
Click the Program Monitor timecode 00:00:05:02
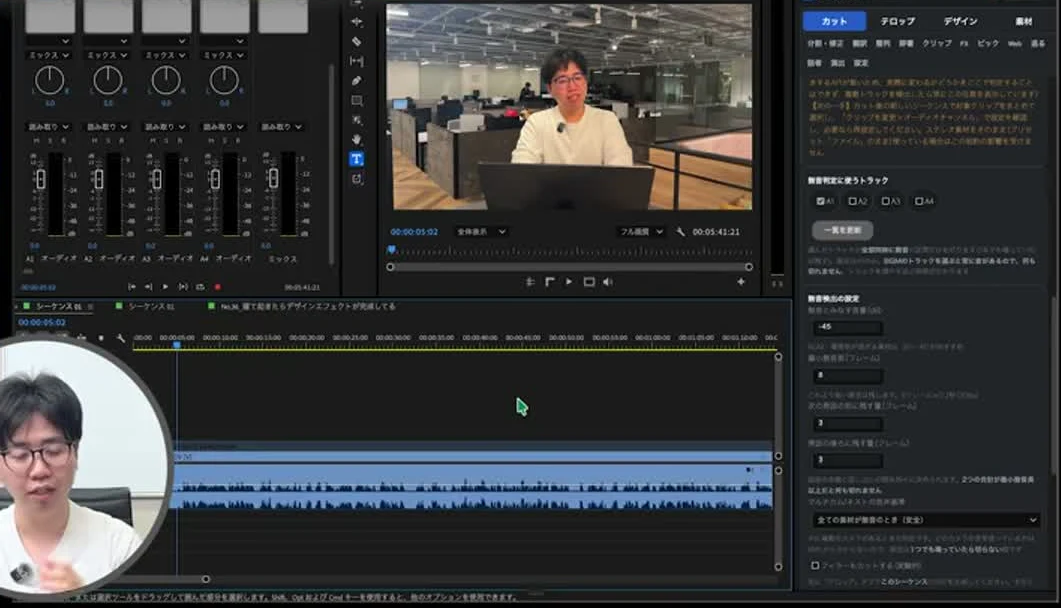click(x=413, y=231)
